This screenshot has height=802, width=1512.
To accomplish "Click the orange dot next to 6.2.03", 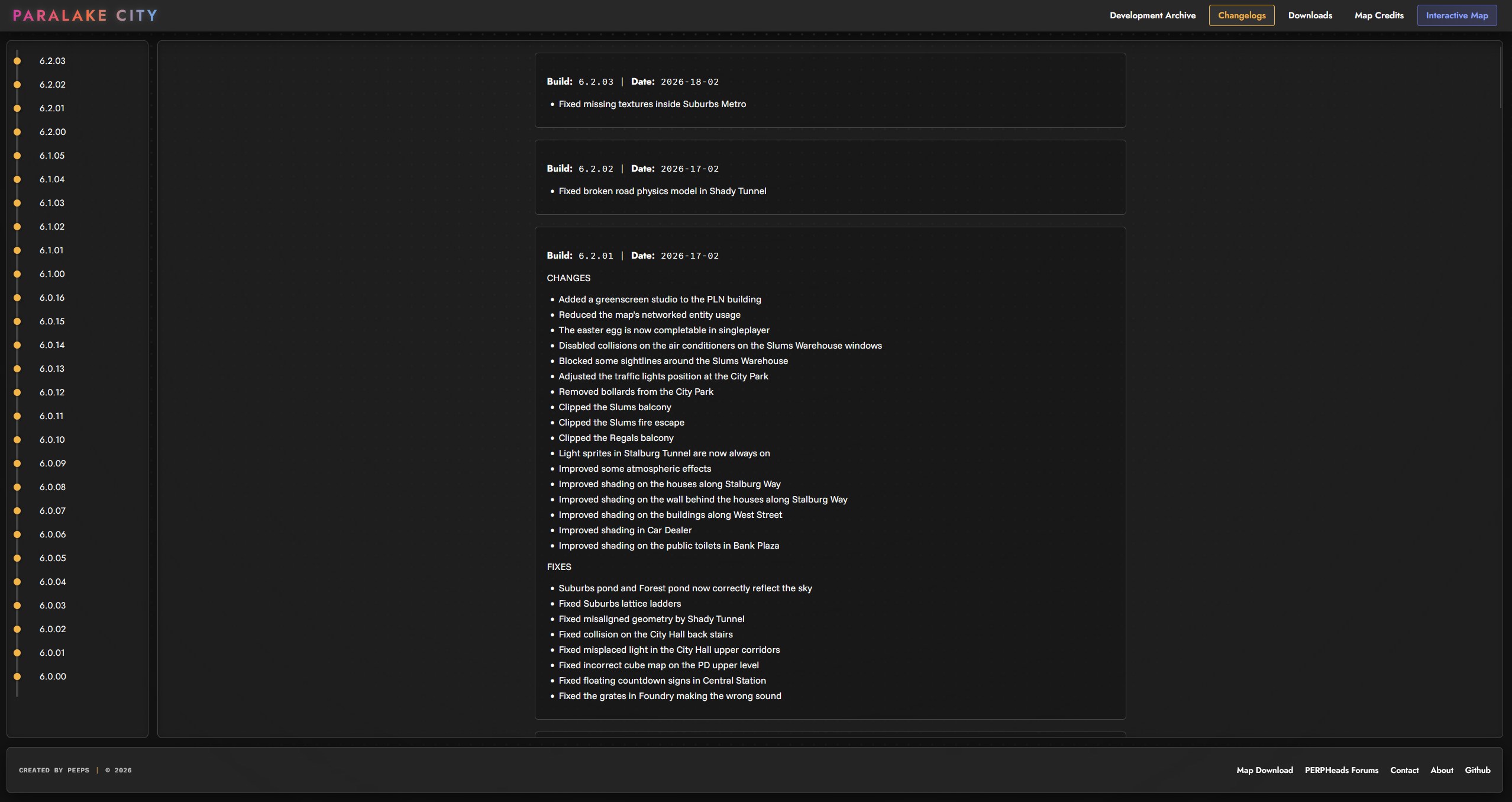I will [x=17, y=61].
